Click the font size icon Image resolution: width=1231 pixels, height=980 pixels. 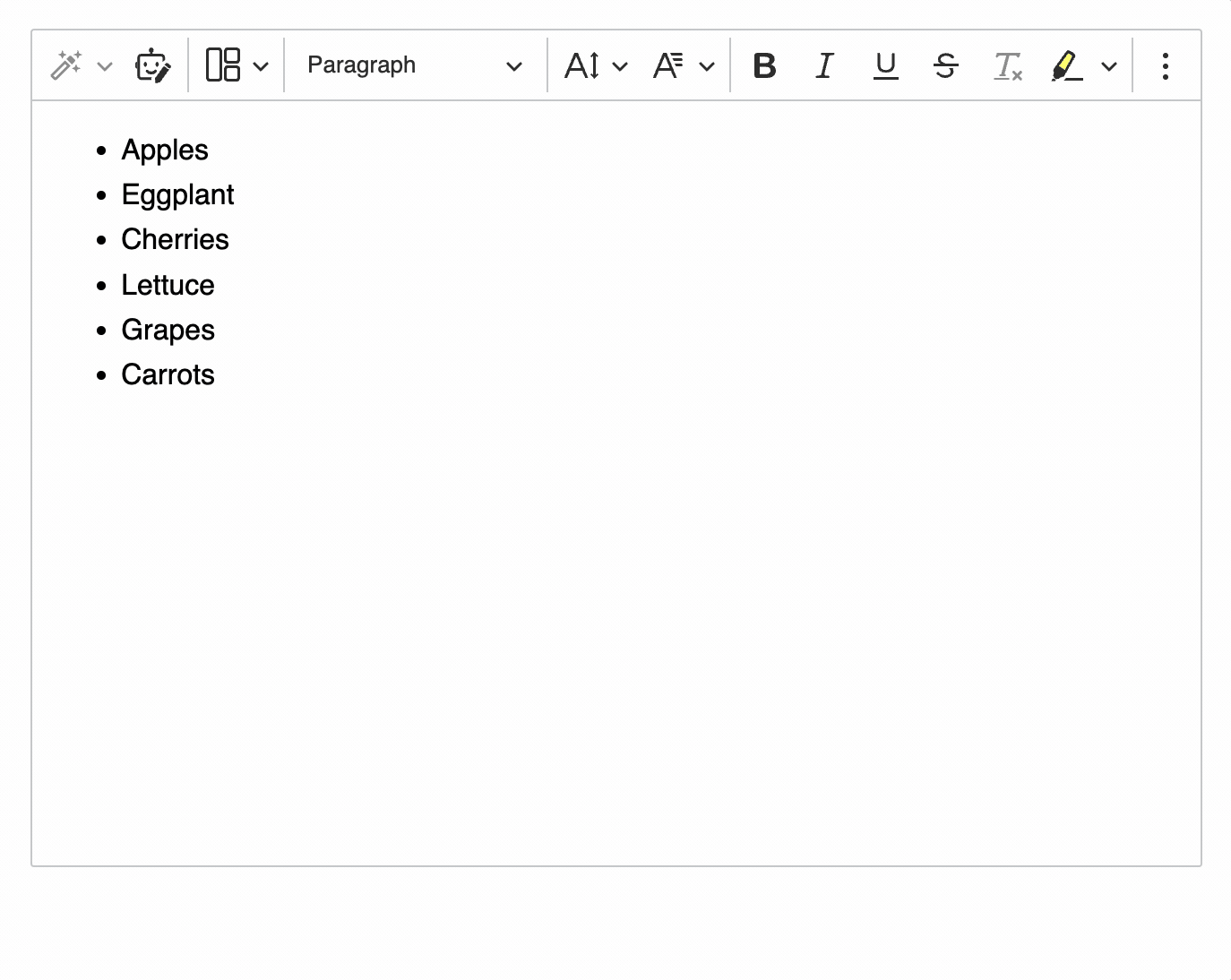pos(583,65)
